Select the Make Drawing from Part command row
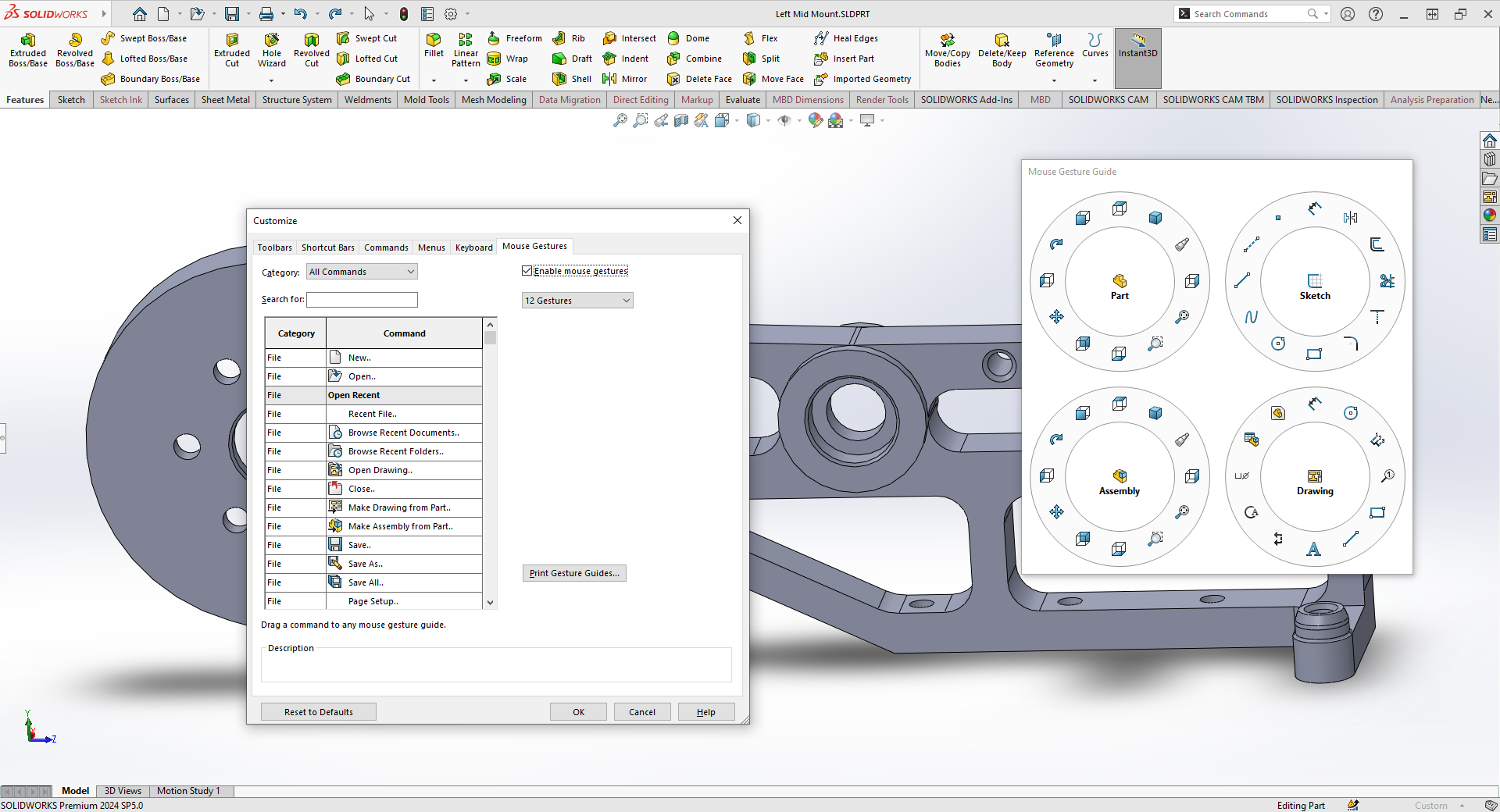 [373, 507]
